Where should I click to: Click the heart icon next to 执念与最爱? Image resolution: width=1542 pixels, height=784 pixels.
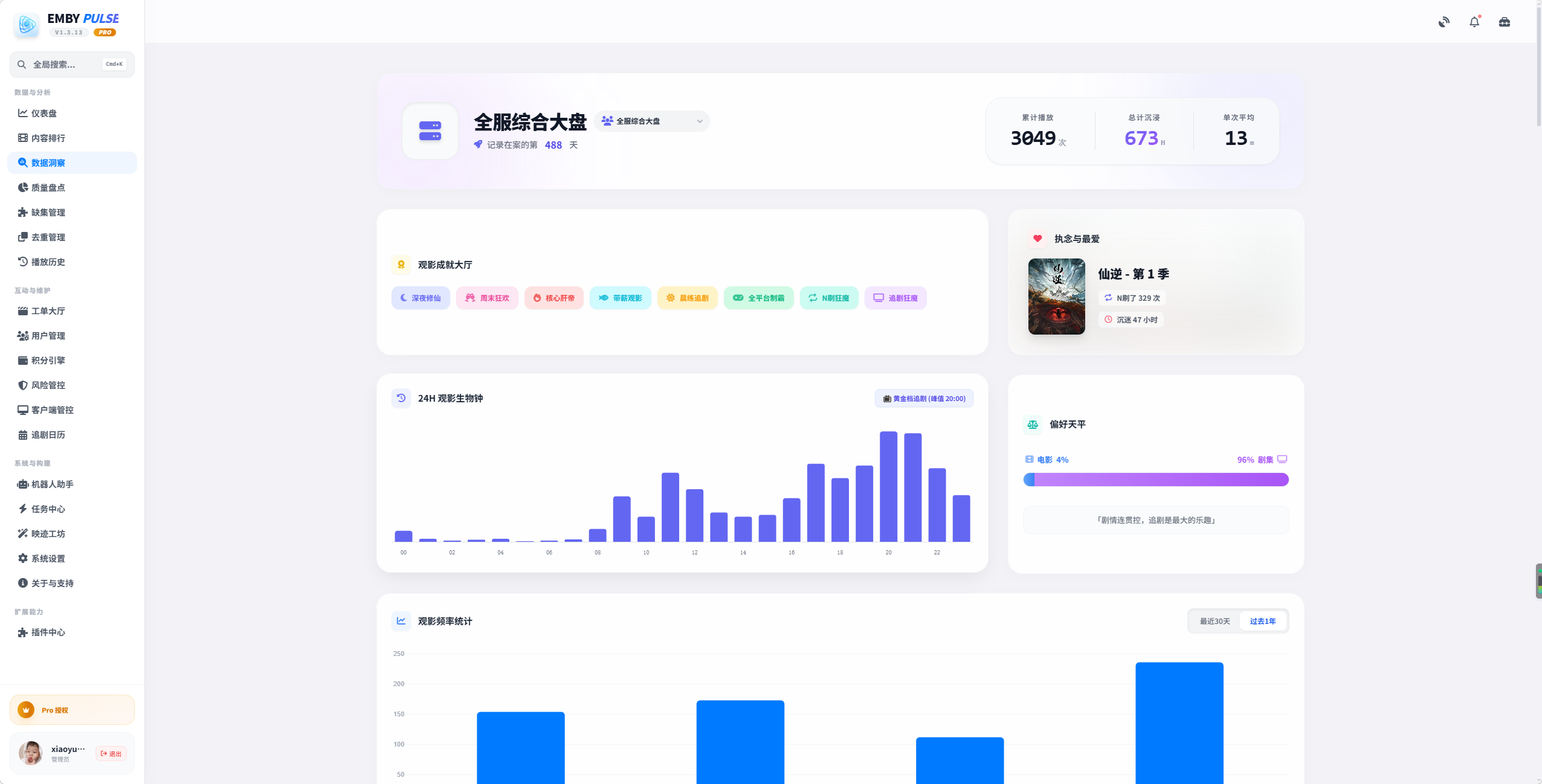pos(1037,239)
